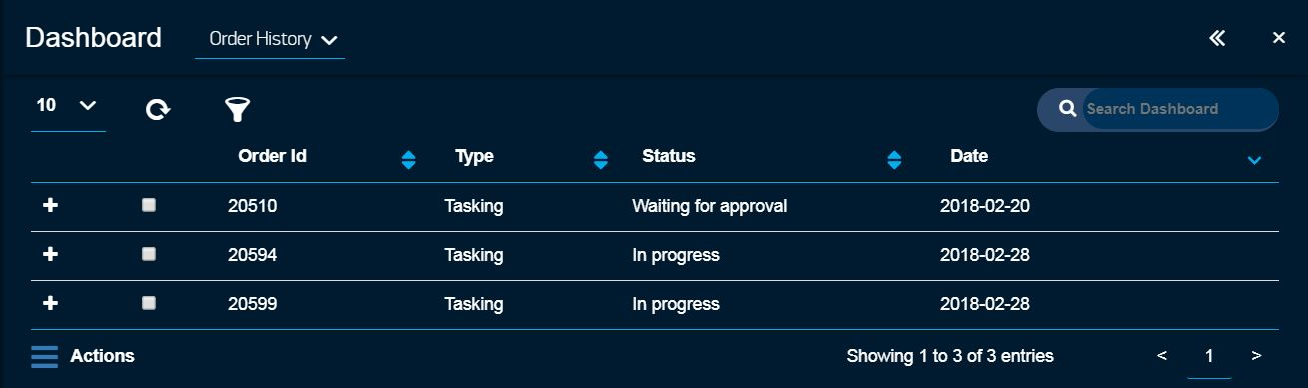Viewport: 1308px width, 388px height.
Task: Check the box for order 20510
Action: [149, 205]
